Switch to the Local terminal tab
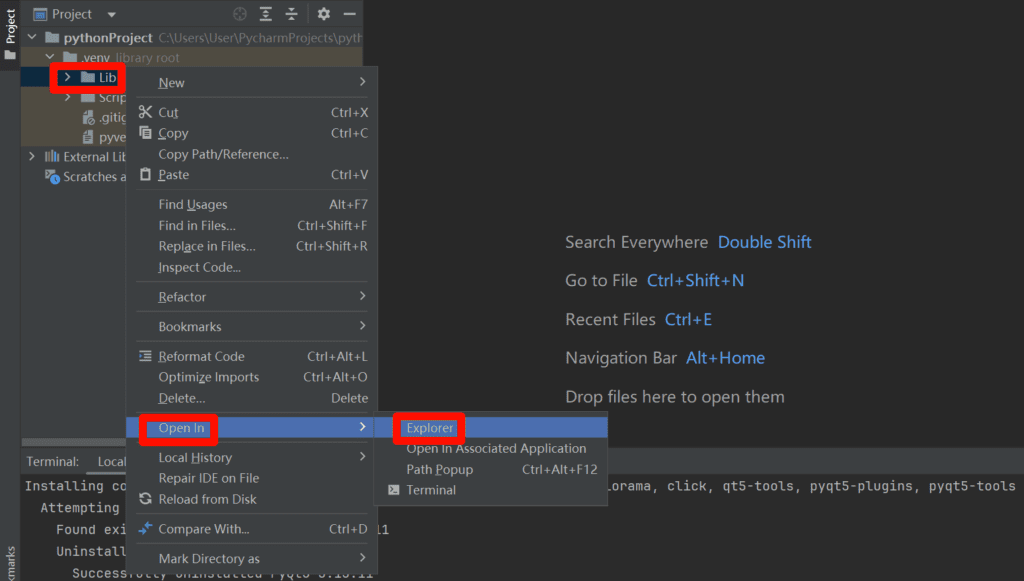This screenshot has height=581, width=1024. point(111,462)
